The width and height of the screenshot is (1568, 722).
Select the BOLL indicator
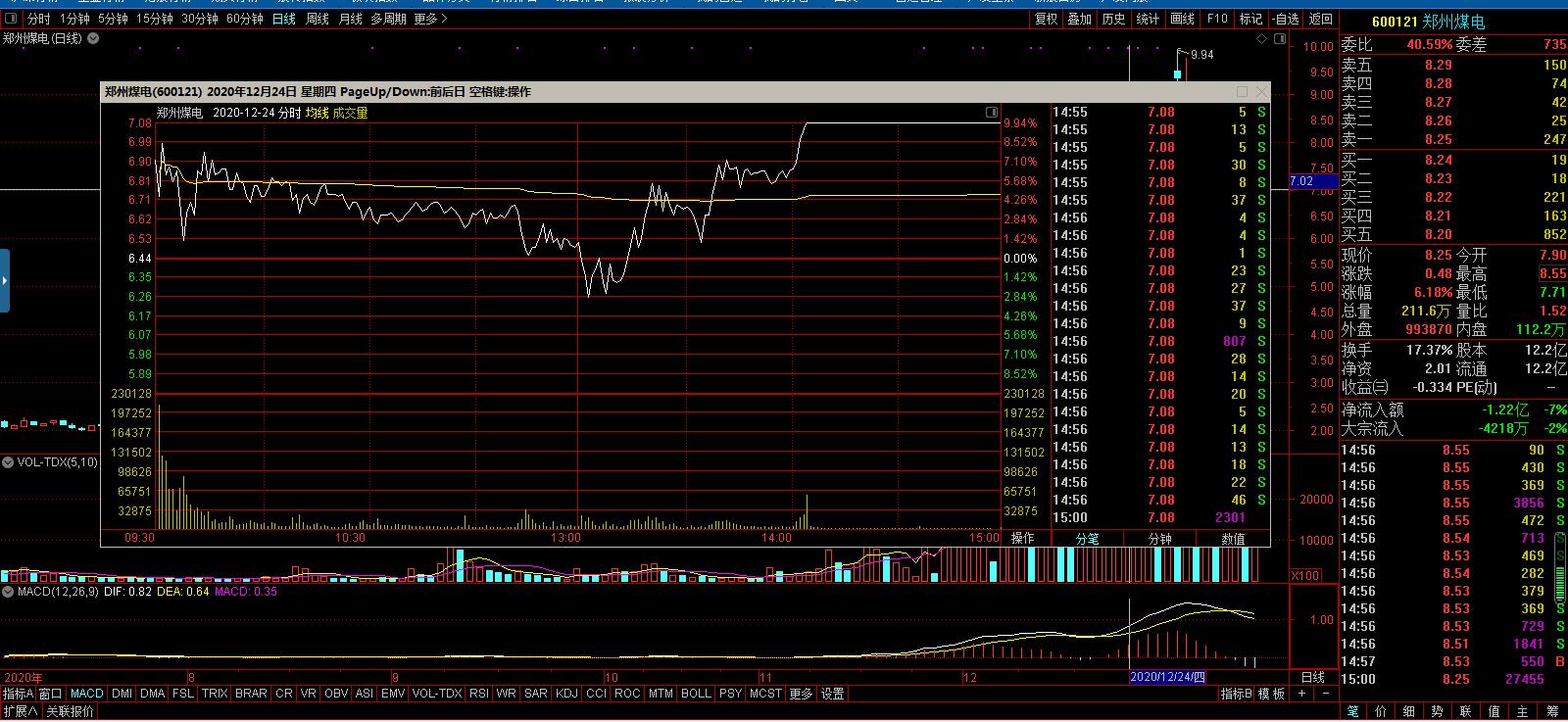(696, 694)
